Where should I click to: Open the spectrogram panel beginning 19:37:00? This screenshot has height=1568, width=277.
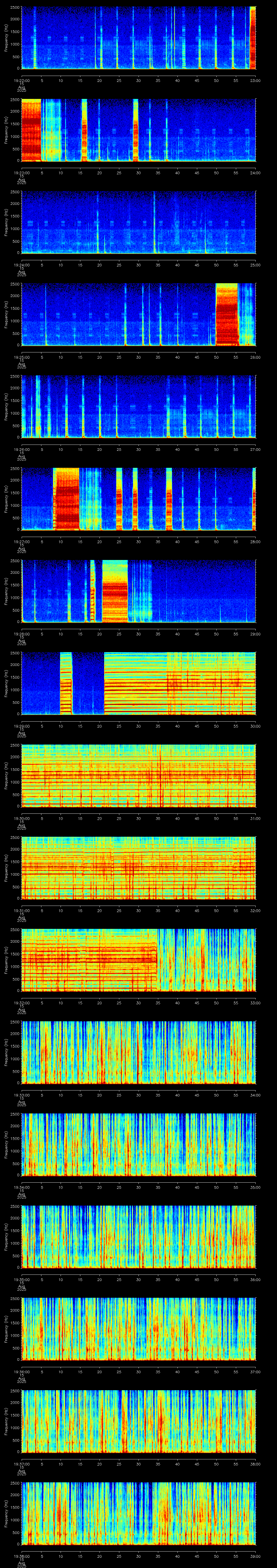click(138, 1421)
